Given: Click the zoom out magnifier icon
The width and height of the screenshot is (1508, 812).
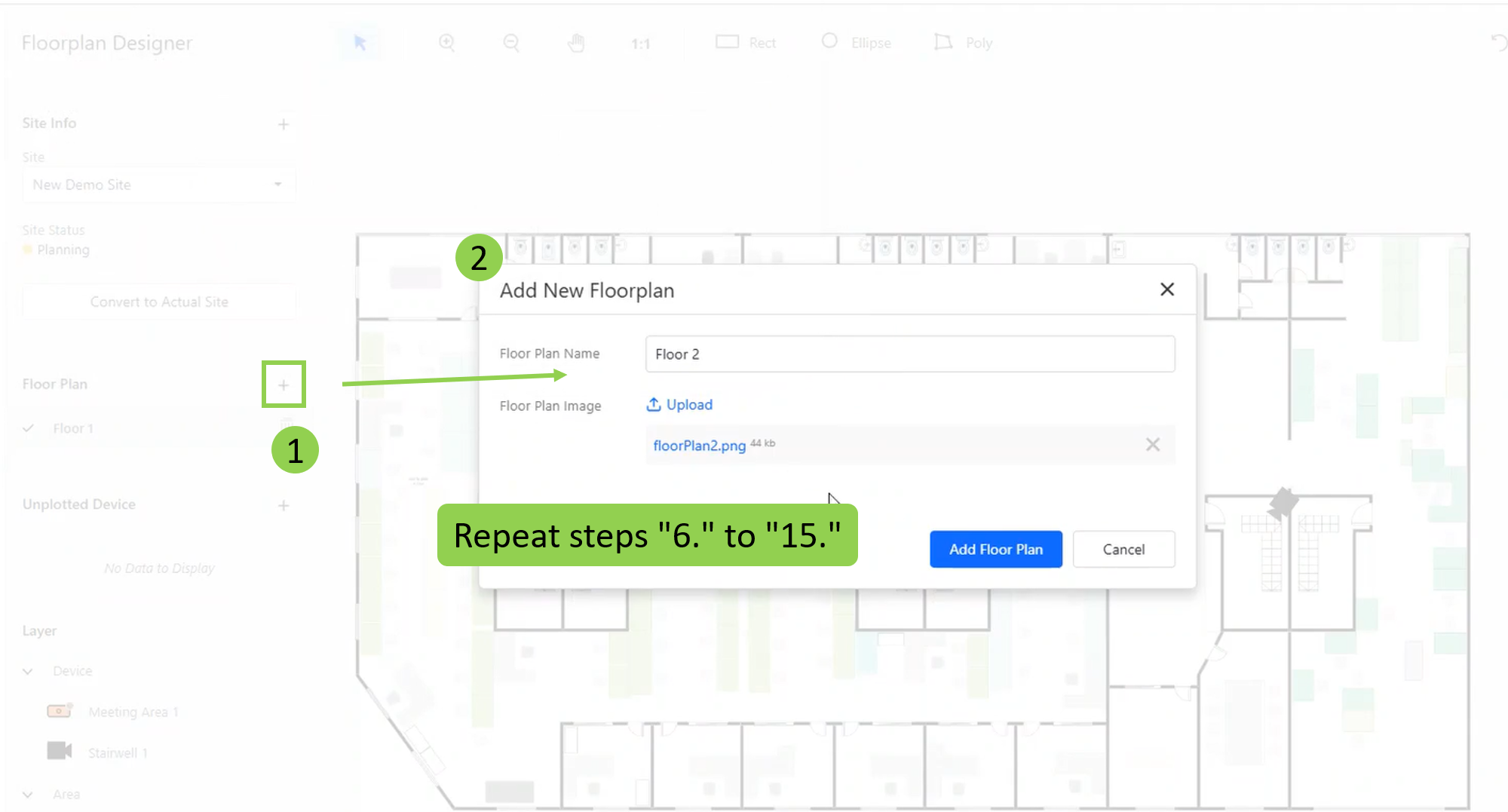Looking at the screenshot, I should 511,43.
